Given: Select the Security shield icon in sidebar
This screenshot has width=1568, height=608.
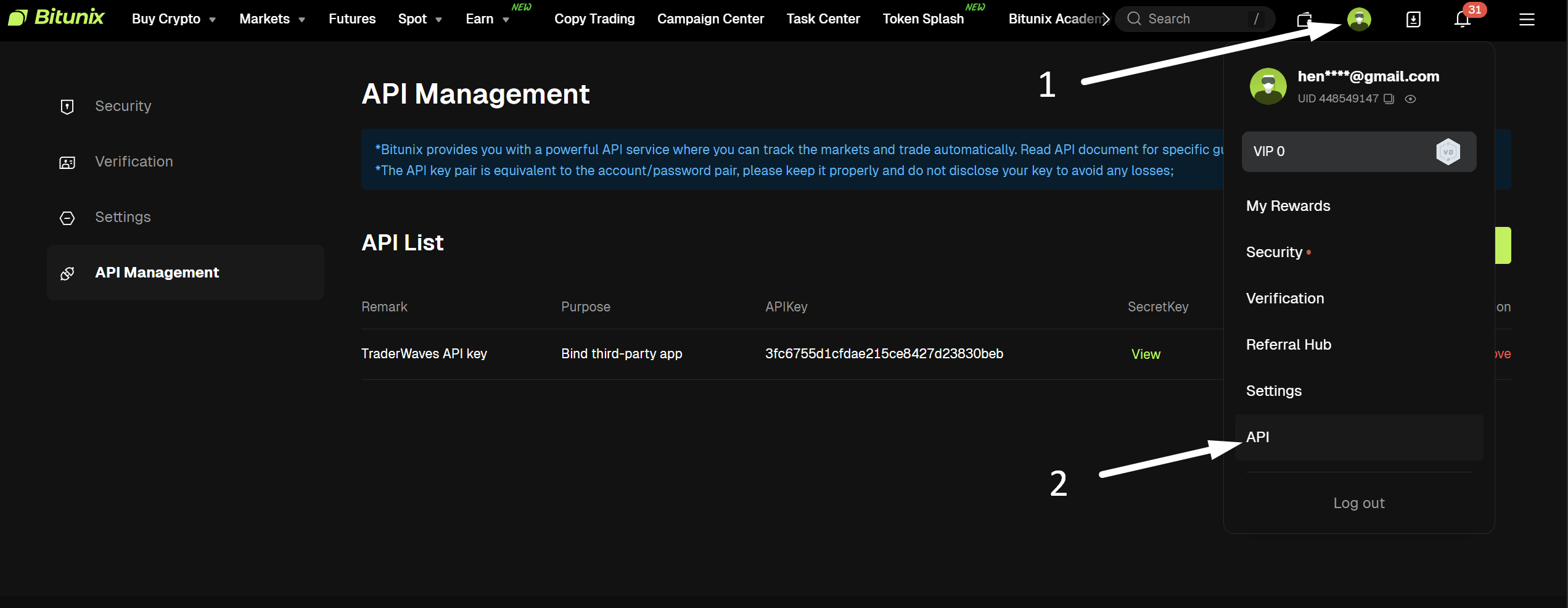Looking at the screenshot, I should (x=67, y=106).
